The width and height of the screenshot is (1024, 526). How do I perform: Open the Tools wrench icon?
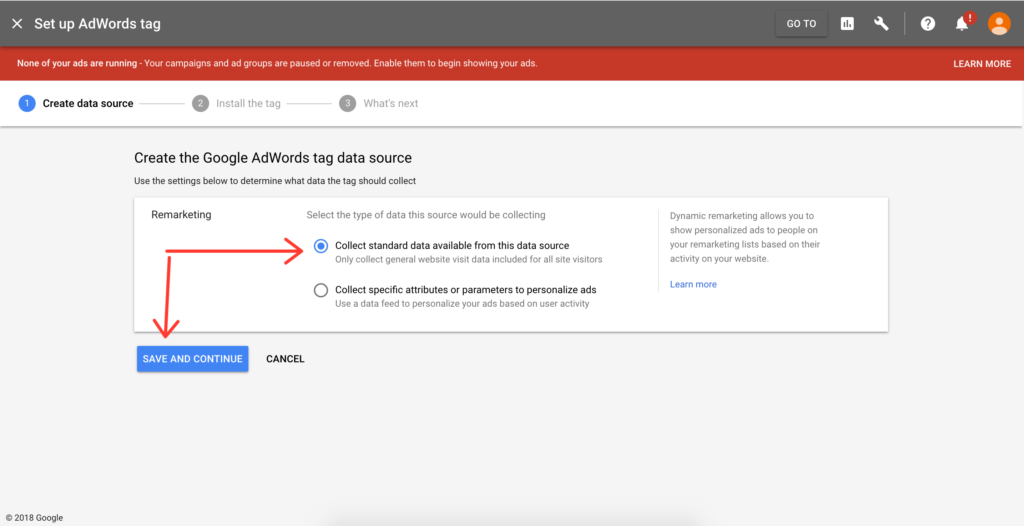(x=881, y=24)
